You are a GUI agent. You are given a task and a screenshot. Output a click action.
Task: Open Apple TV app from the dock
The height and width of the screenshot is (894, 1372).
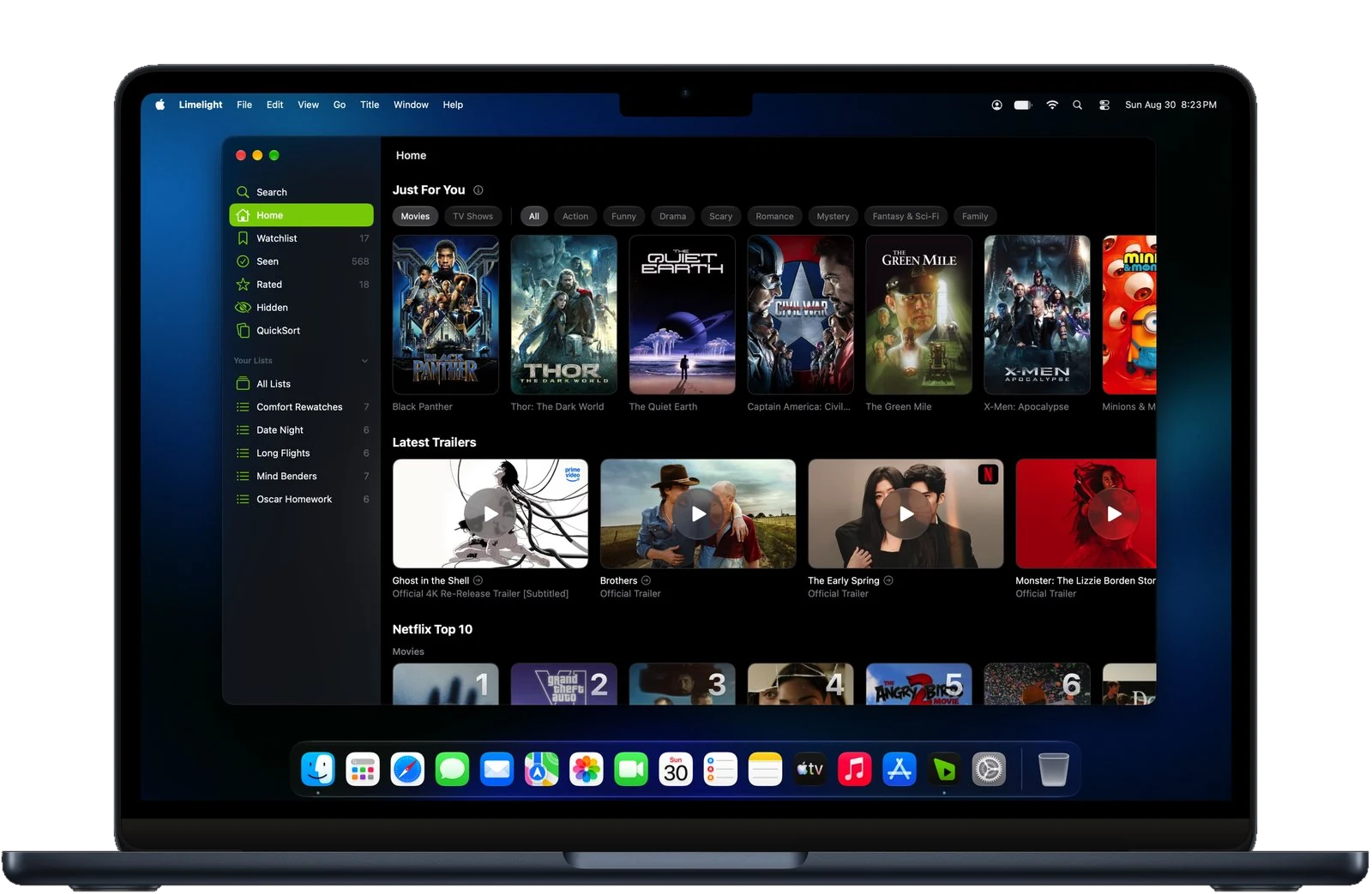[809, 769]
